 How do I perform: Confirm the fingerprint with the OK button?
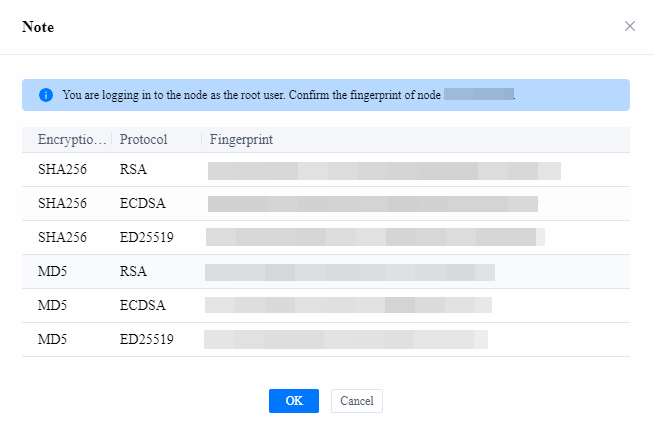(x=294, y=401)
